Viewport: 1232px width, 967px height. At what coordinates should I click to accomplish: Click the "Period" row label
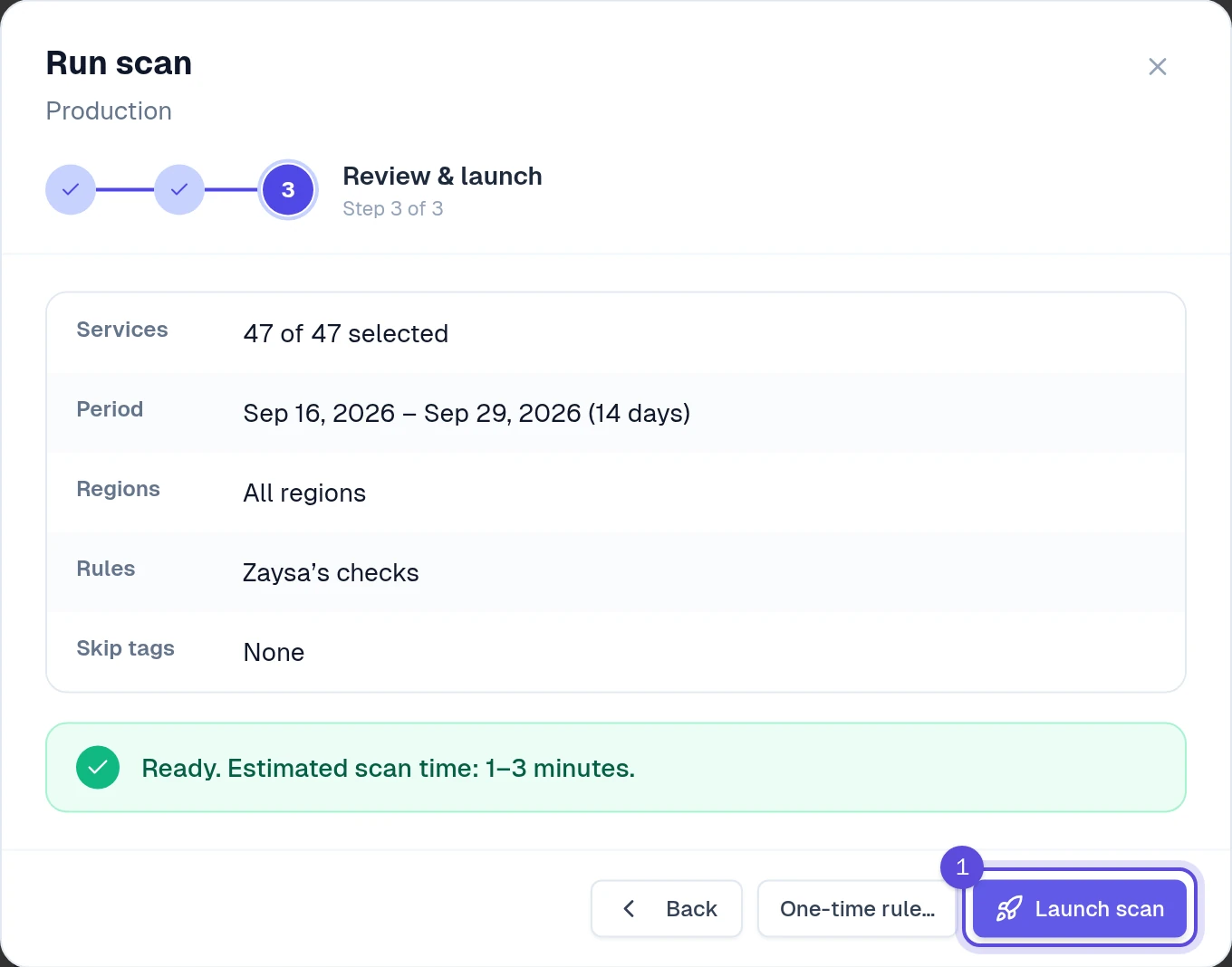(110, 409)
